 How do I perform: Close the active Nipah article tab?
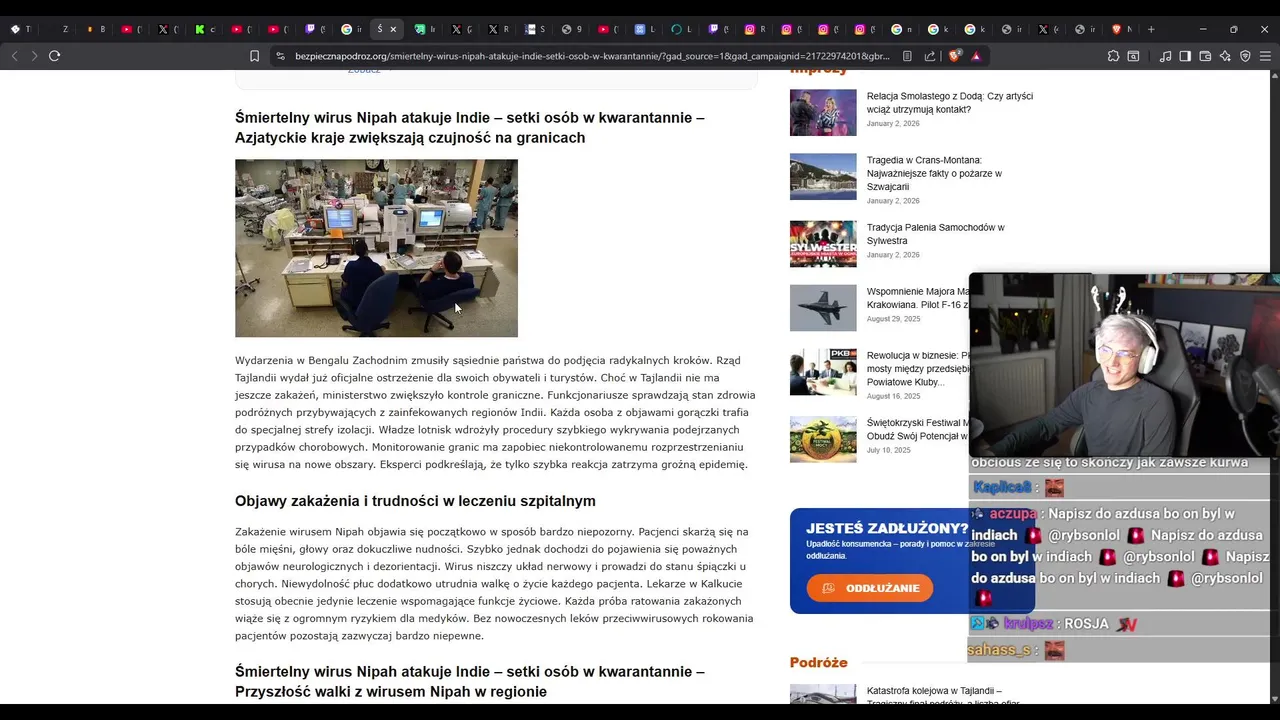pos(393,29)
